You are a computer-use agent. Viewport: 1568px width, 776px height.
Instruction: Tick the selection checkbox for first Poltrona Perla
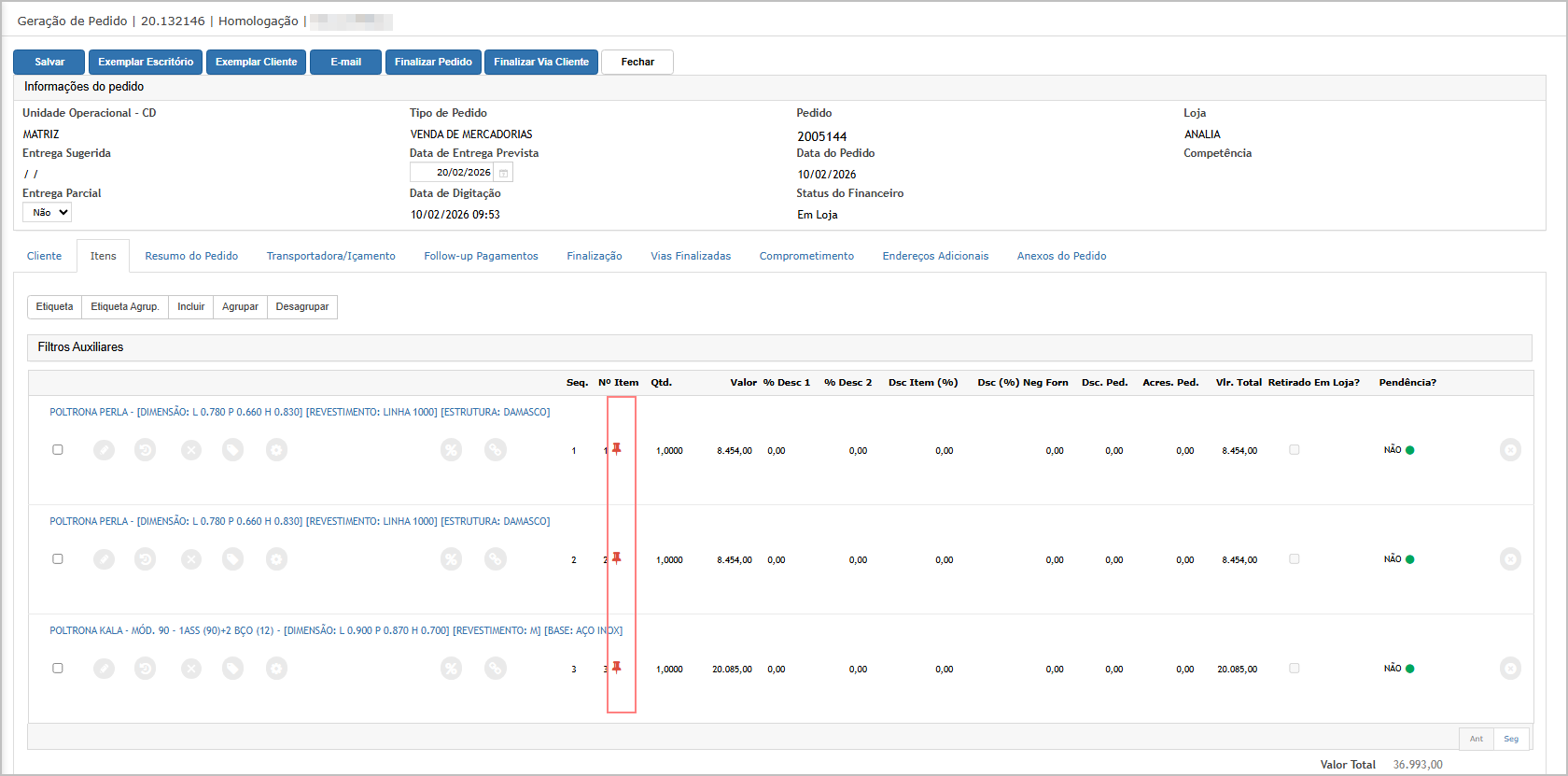tap(58, 450)
